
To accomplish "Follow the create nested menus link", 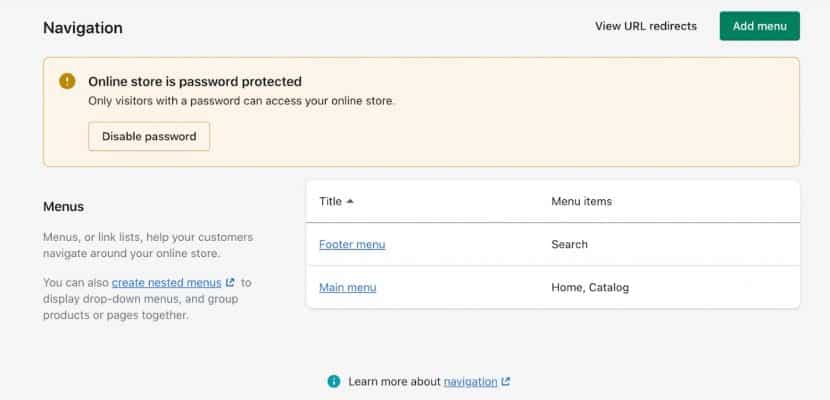I will click(166, 283).
